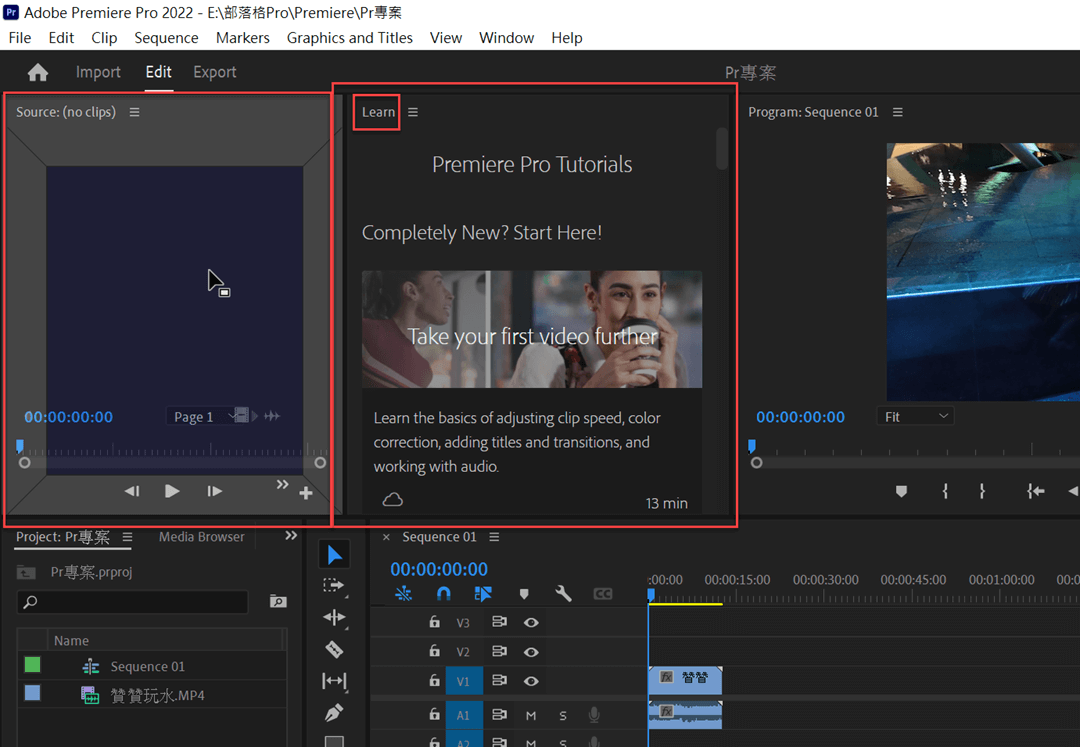Open the File menu
Image resolution: width=1080 pixels, height=747 pixels.
20,38
